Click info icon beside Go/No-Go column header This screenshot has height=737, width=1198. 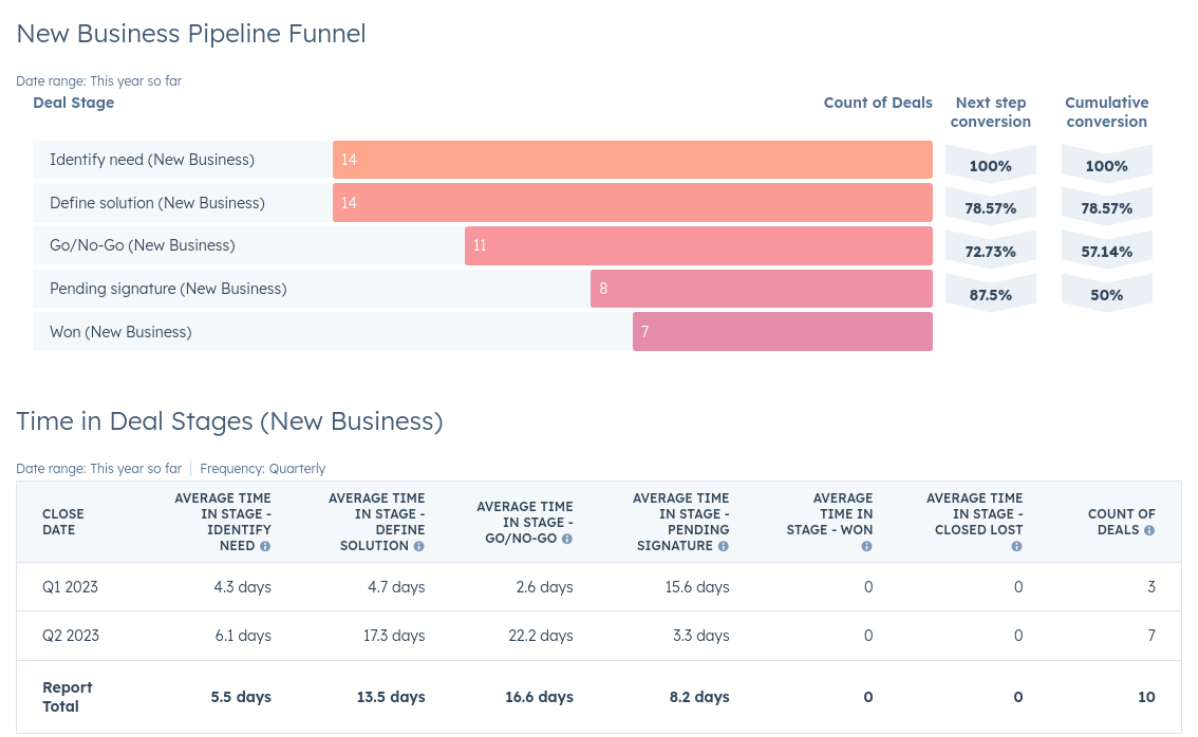coord(567,538)
